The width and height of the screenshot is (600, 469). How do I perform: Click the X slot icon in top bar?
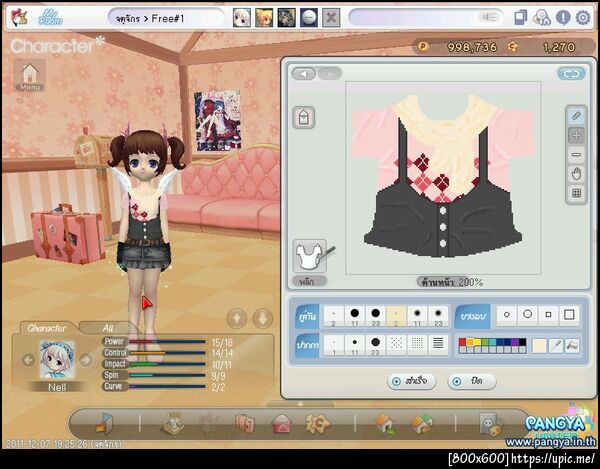(x=331, y=18)
